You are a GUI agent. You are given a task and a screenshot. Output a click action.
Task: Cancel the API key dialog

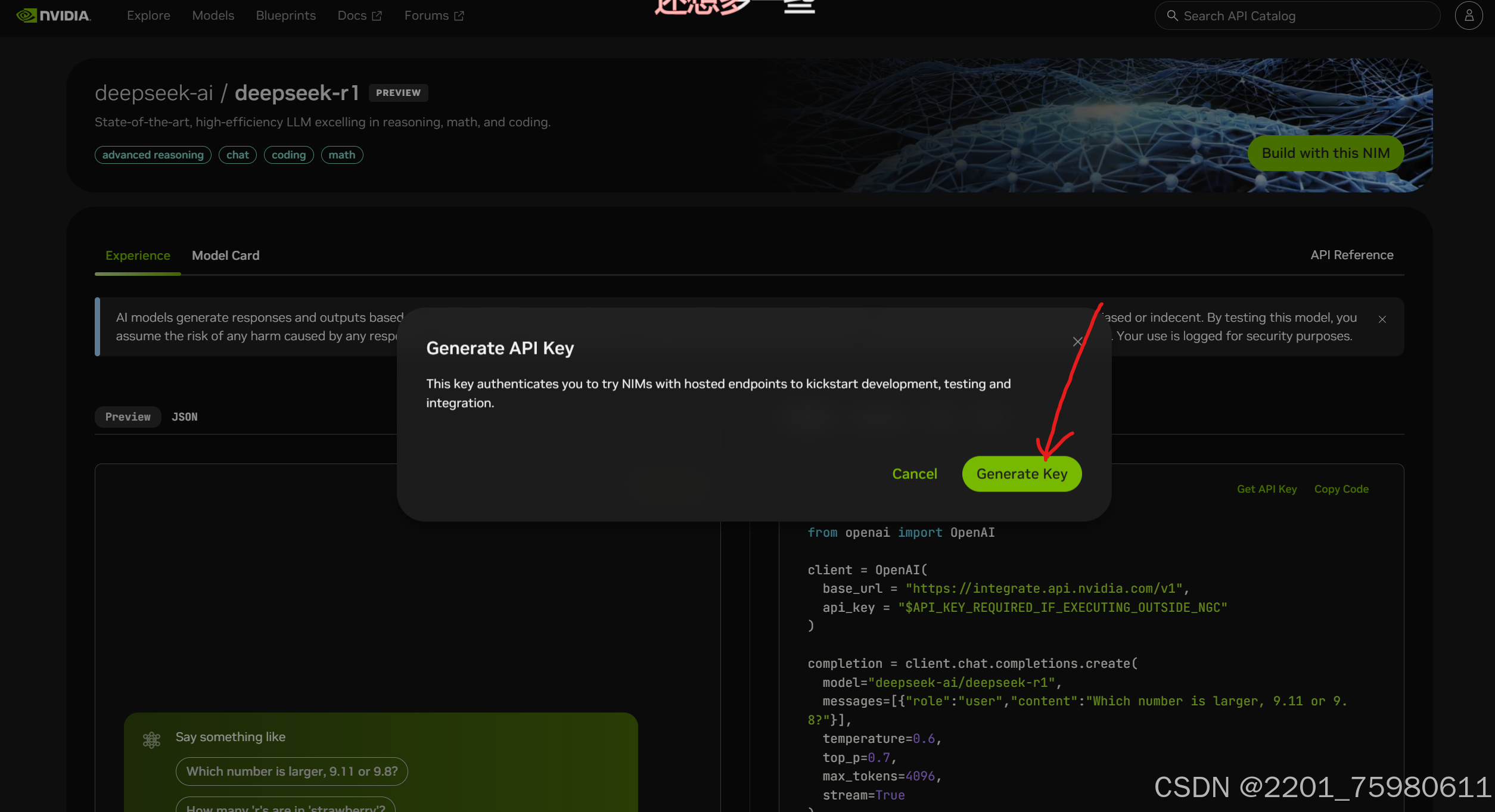click(914, 474)
